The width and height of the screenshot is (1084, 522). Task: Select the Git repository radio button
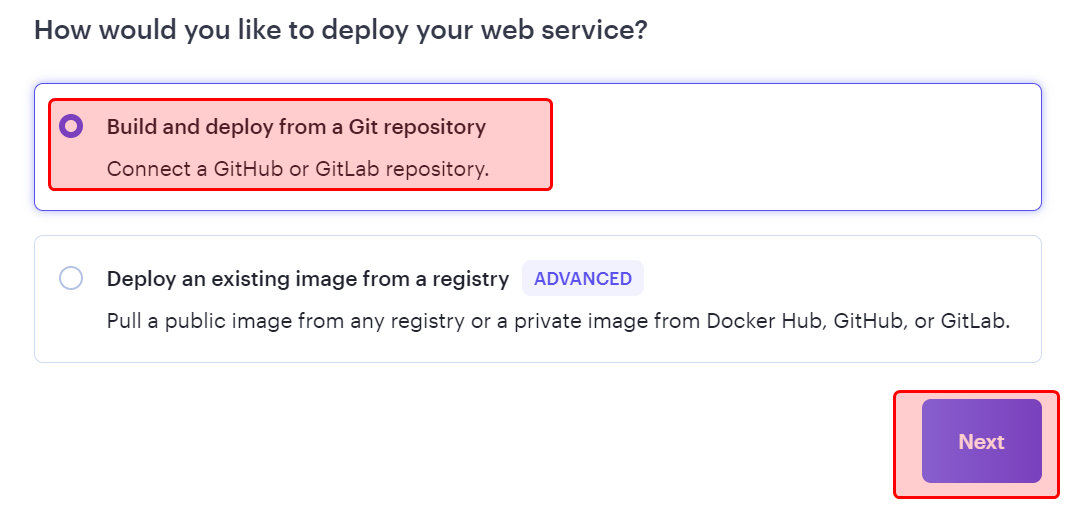pos(71,127)
